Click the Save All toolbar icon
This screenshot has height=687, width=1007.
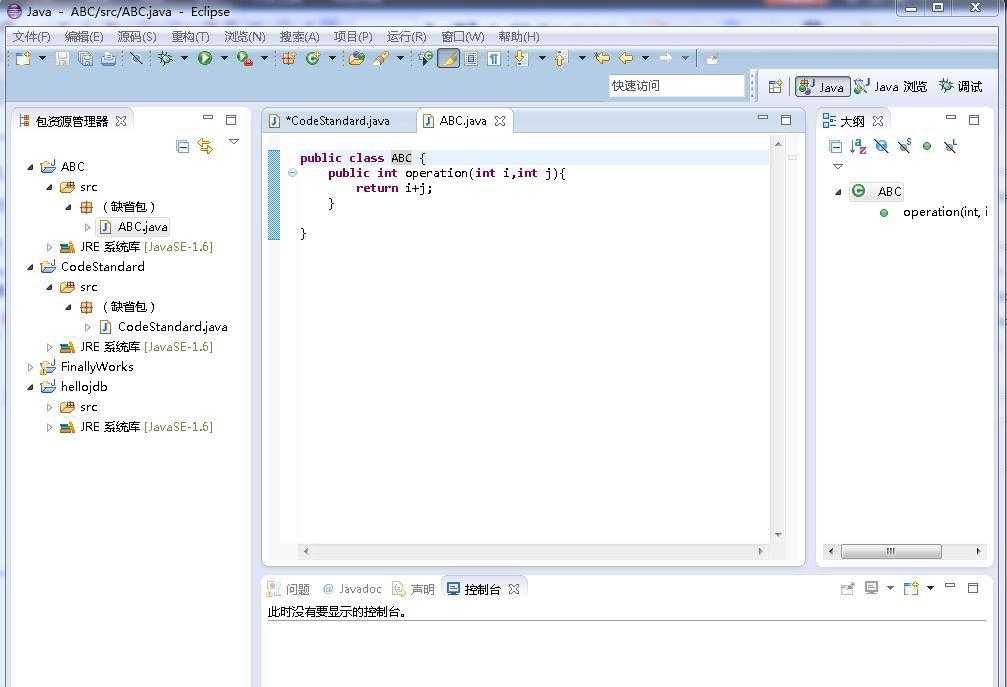[x=85, y=59]
